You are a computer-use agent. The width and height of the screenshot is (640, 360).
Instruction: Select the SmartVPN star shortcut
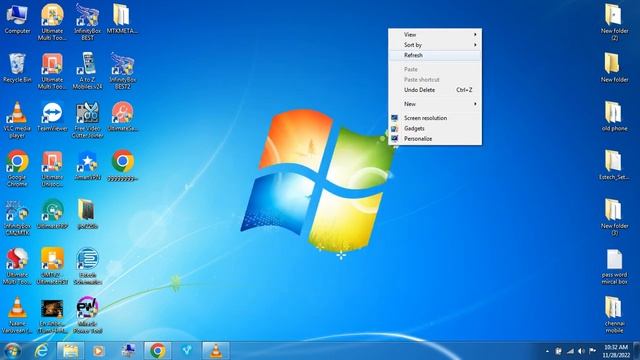[x=87, y=166]
